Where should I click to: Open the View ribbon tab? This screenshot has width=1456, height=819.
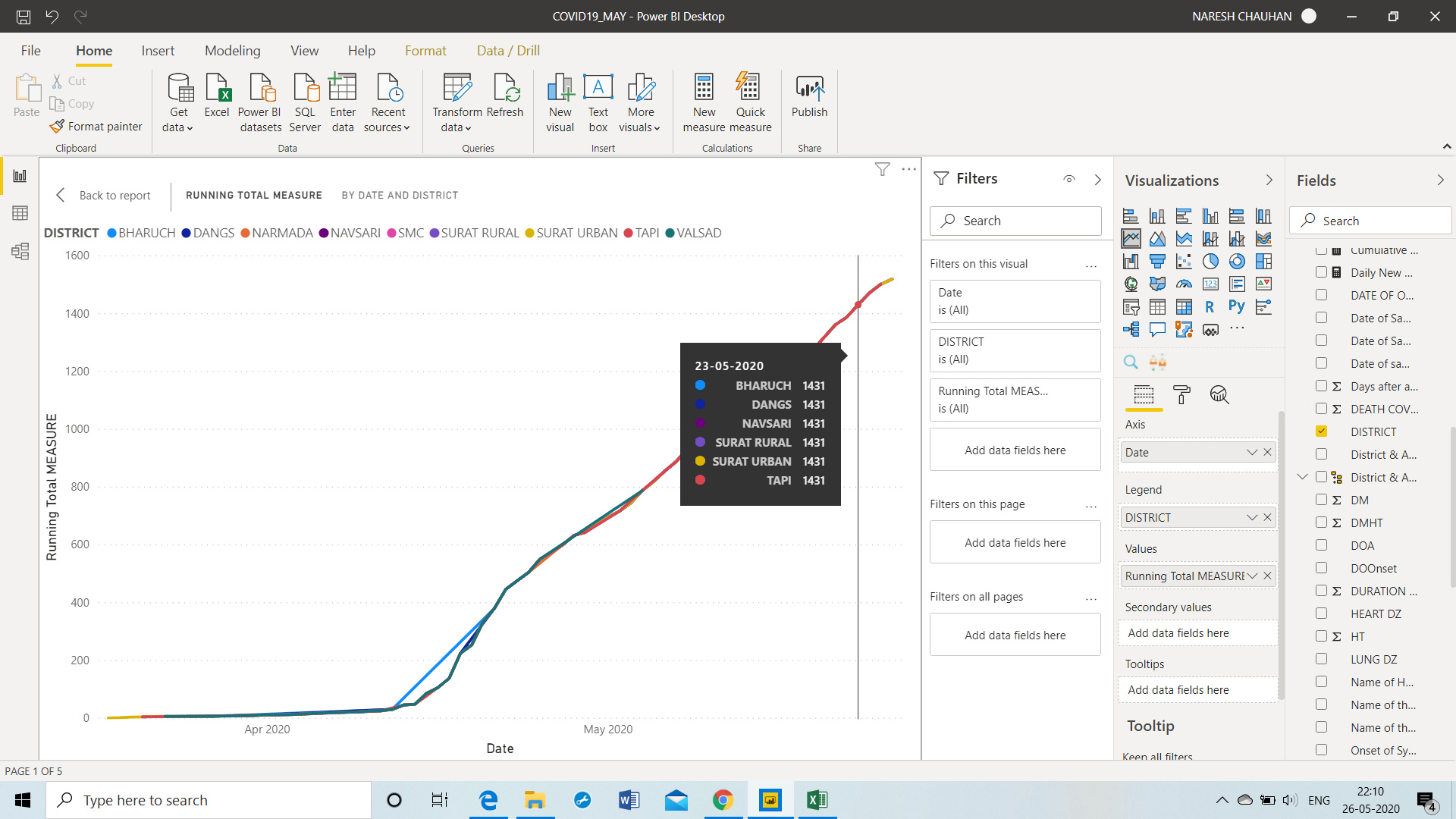(x=304, y=51)
